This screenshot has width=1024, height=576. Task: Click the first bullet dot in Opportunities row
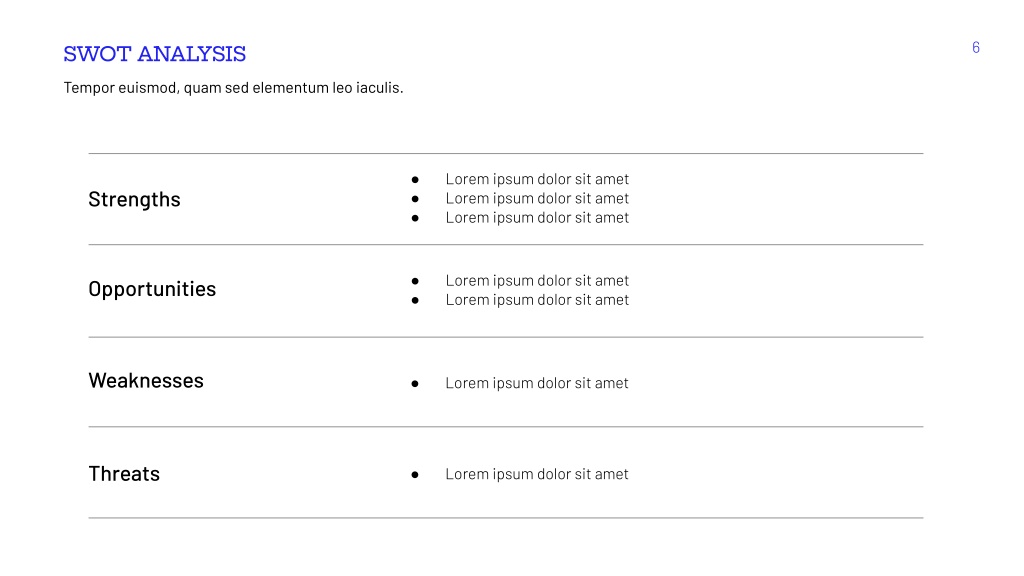pos(415,281)
